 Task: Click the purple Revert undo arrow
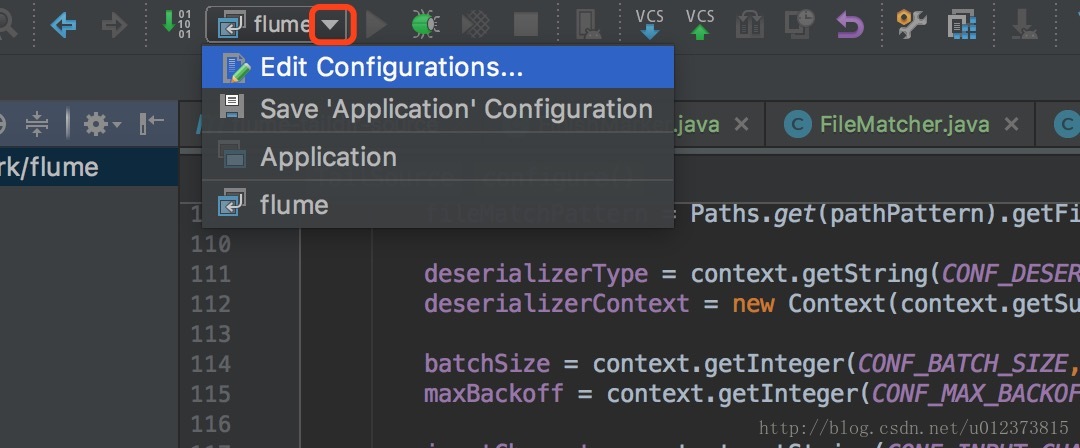tap(850, 25)
